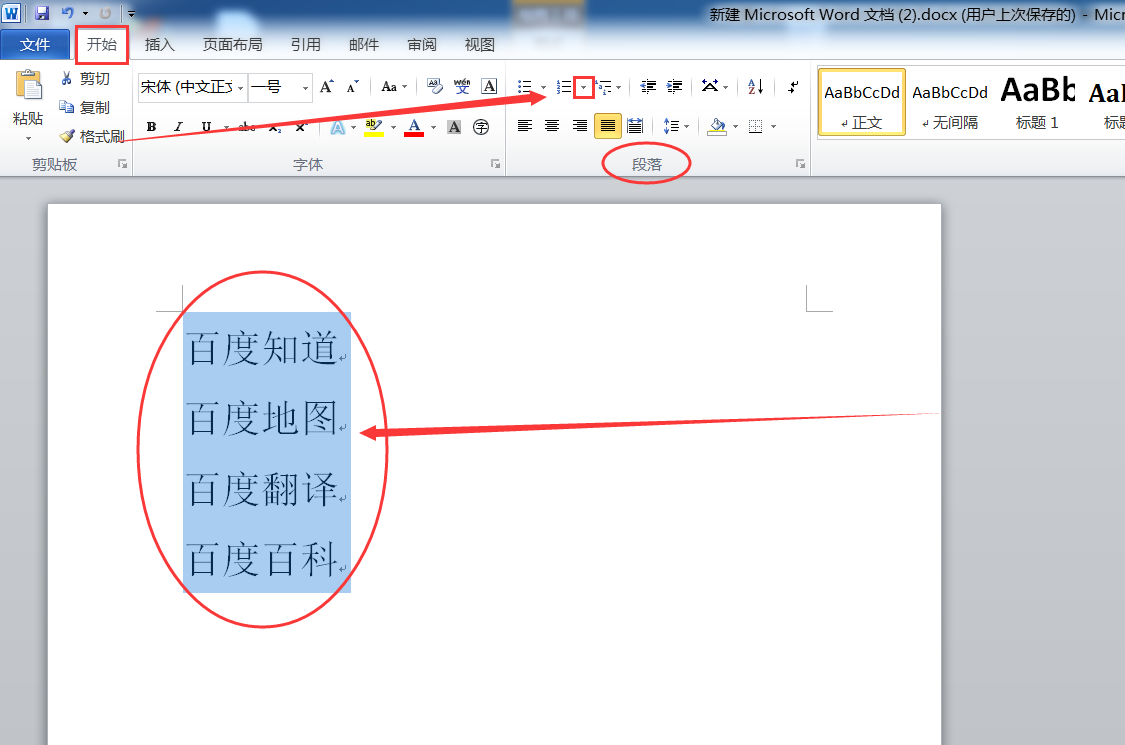The height and width of the screenshot is (745, 1125).
Task: Switch to the 插入 (Insert) tab
Action: pos(159,44)
